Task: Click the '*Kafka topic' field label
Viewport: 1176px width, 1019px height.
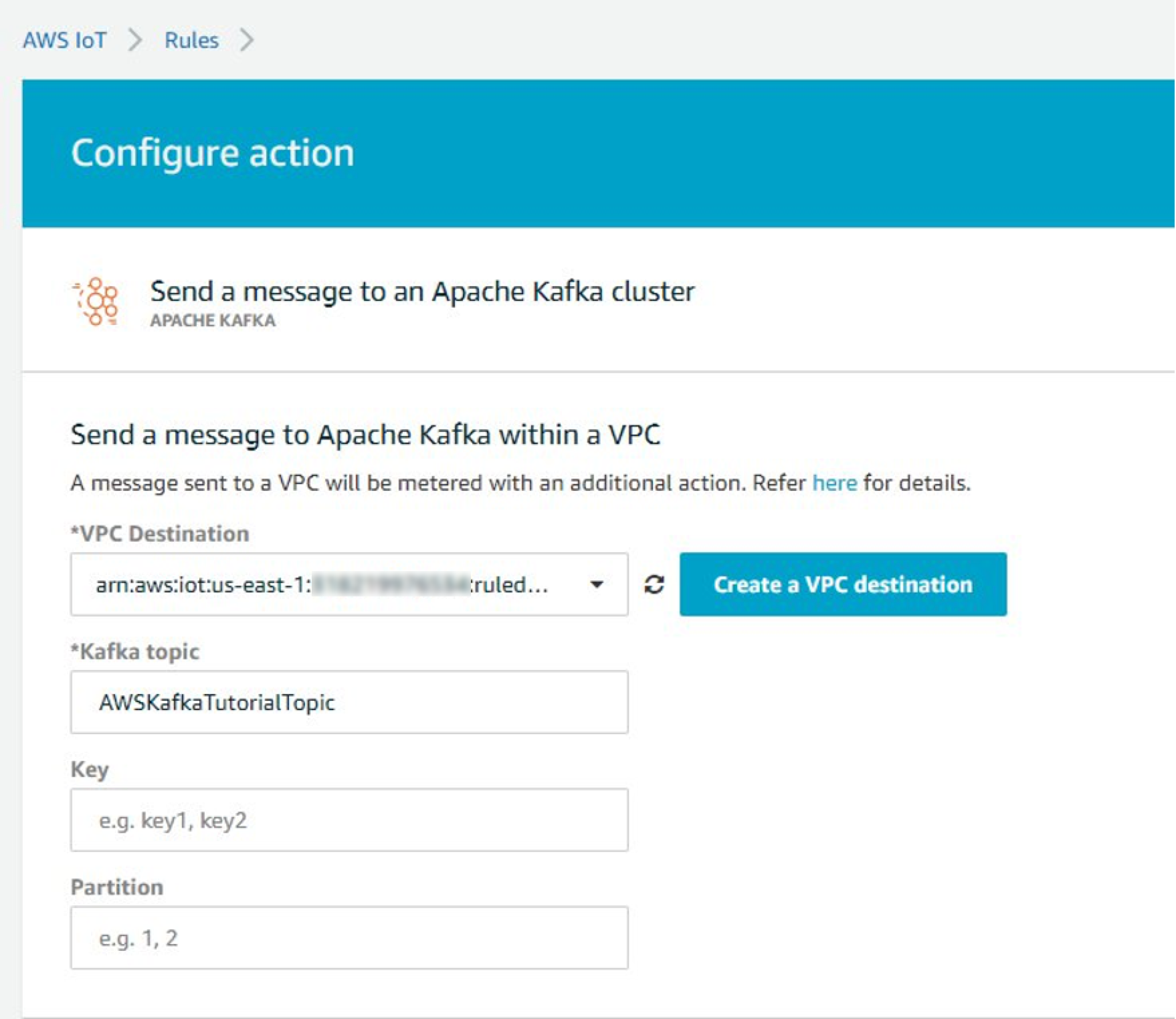Action: [135, 652]
